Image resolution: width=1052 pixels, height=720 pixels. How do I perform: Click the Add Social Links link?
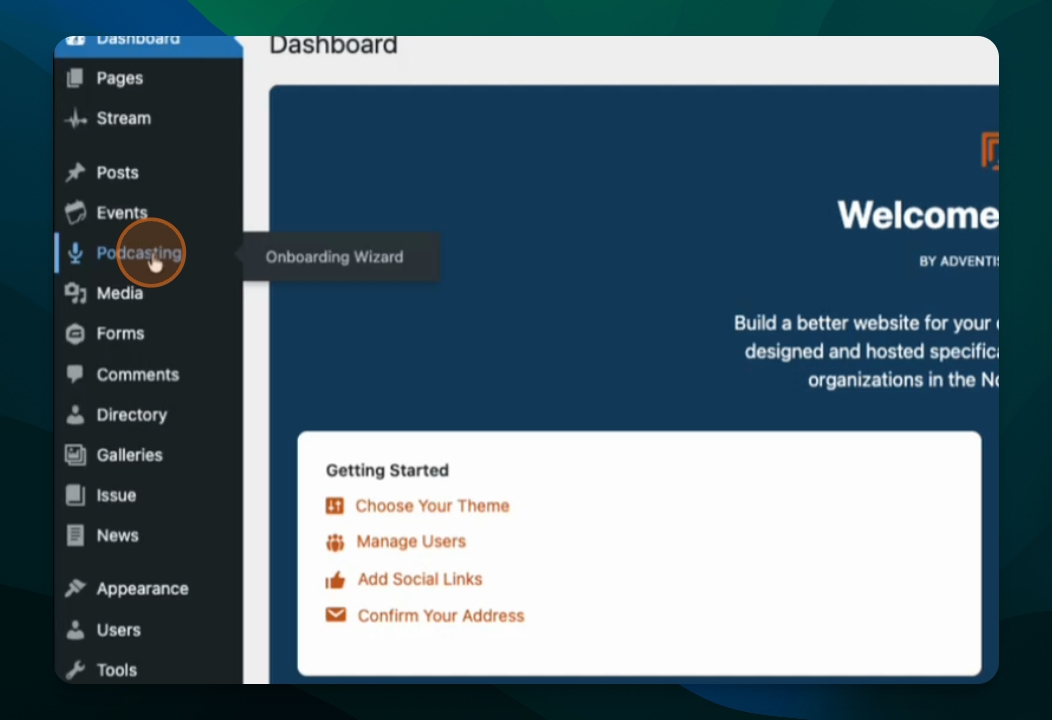pyautogui.click(x=419, y=579)
